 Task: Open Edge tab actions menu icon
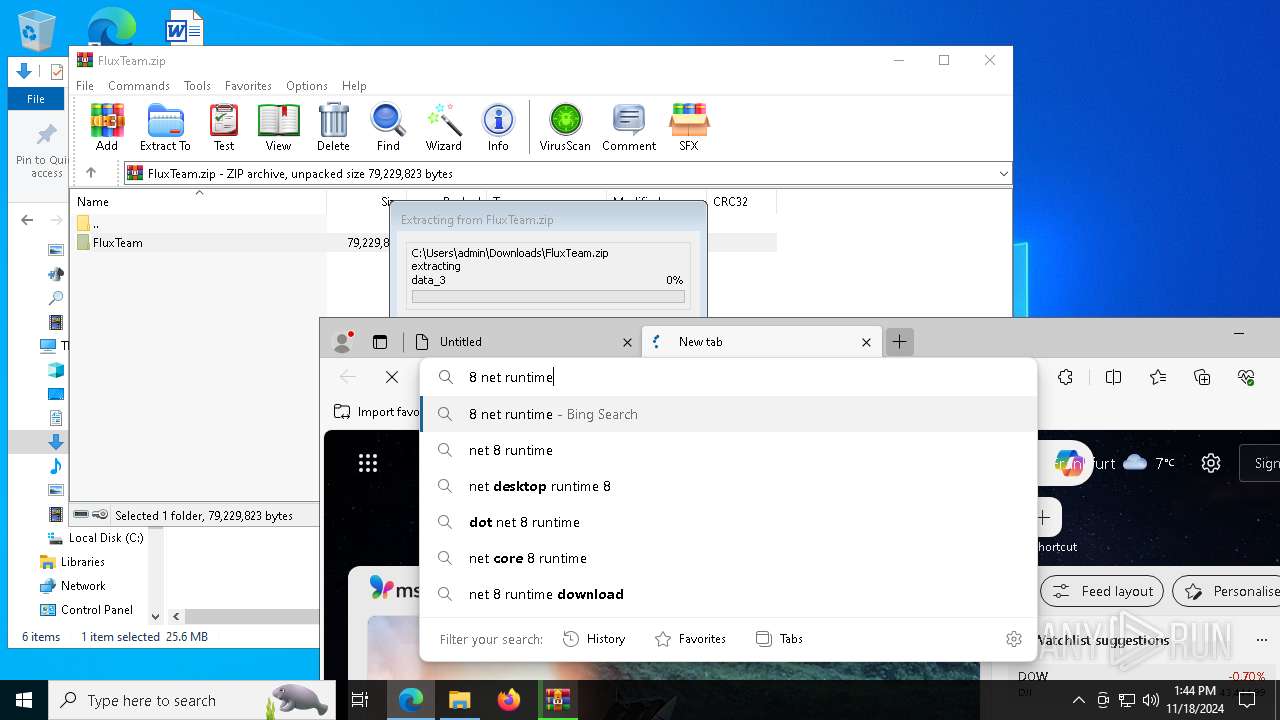click(380, 342)
